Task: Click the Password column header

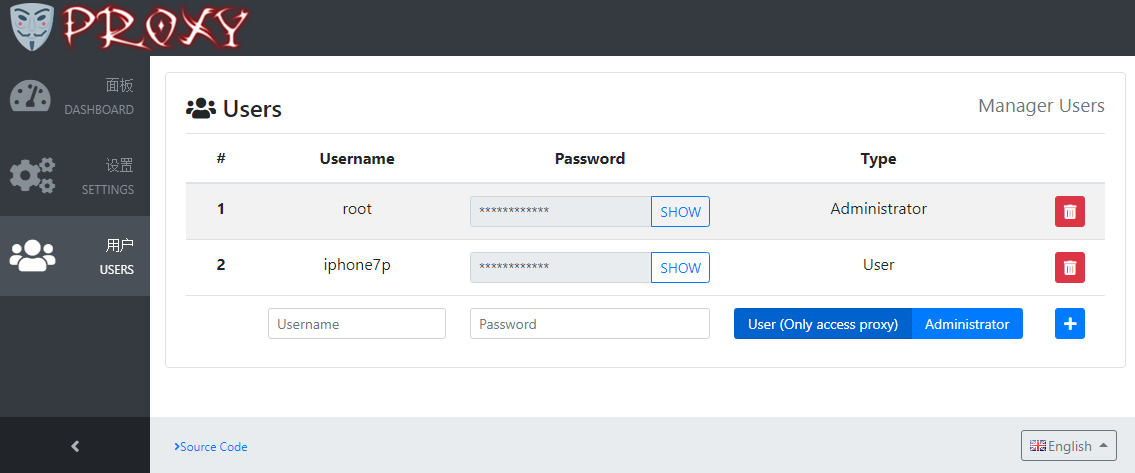Action: (x=590, y=159)
